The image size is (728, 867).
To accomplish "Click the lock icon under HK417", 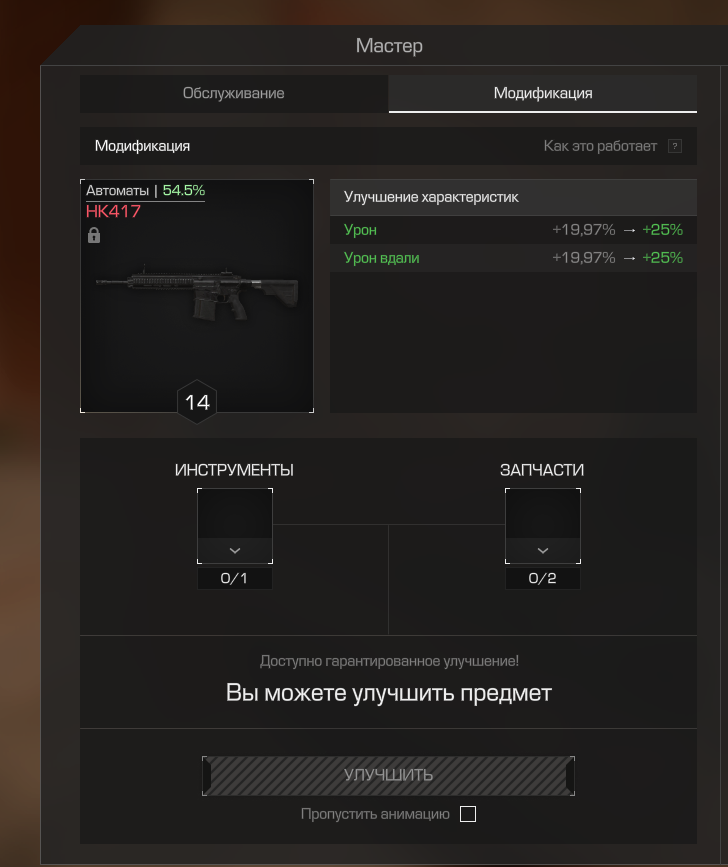I will pyautogui.click(x=94, y=235).
